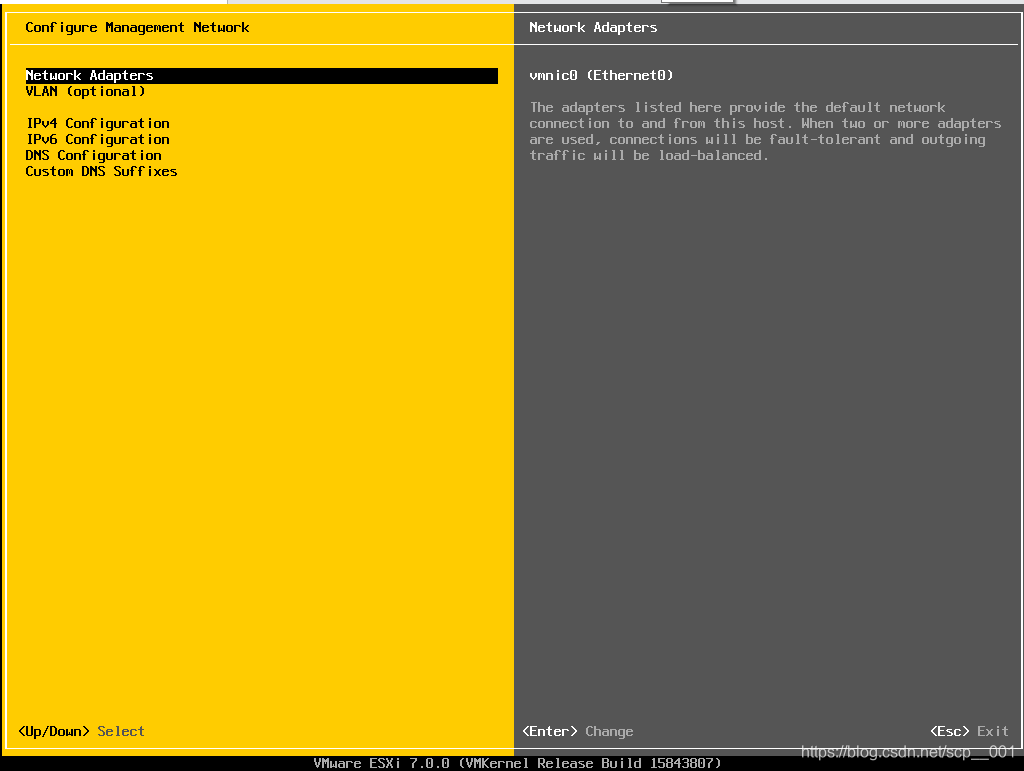Image resolution: width=1024 pixels, height=771 pixels.
Task: Open IPv4 Configuration option
Action: [98, 123]
